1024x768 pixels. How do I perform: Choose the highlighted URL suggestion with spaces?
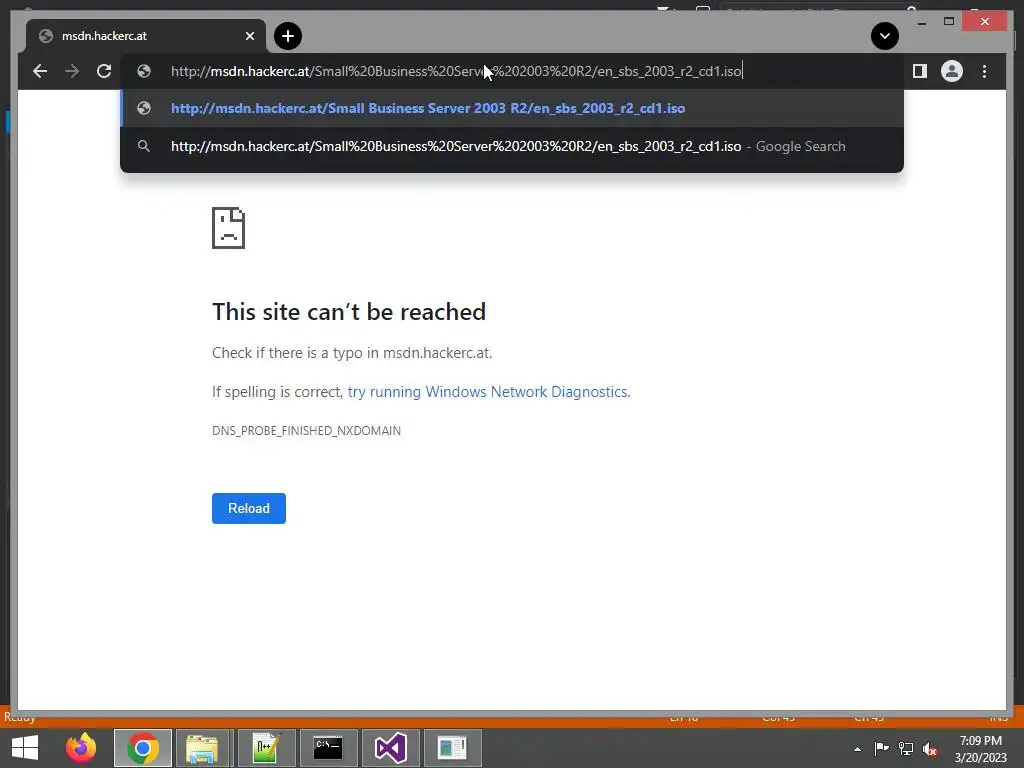[x=512, y=108]
